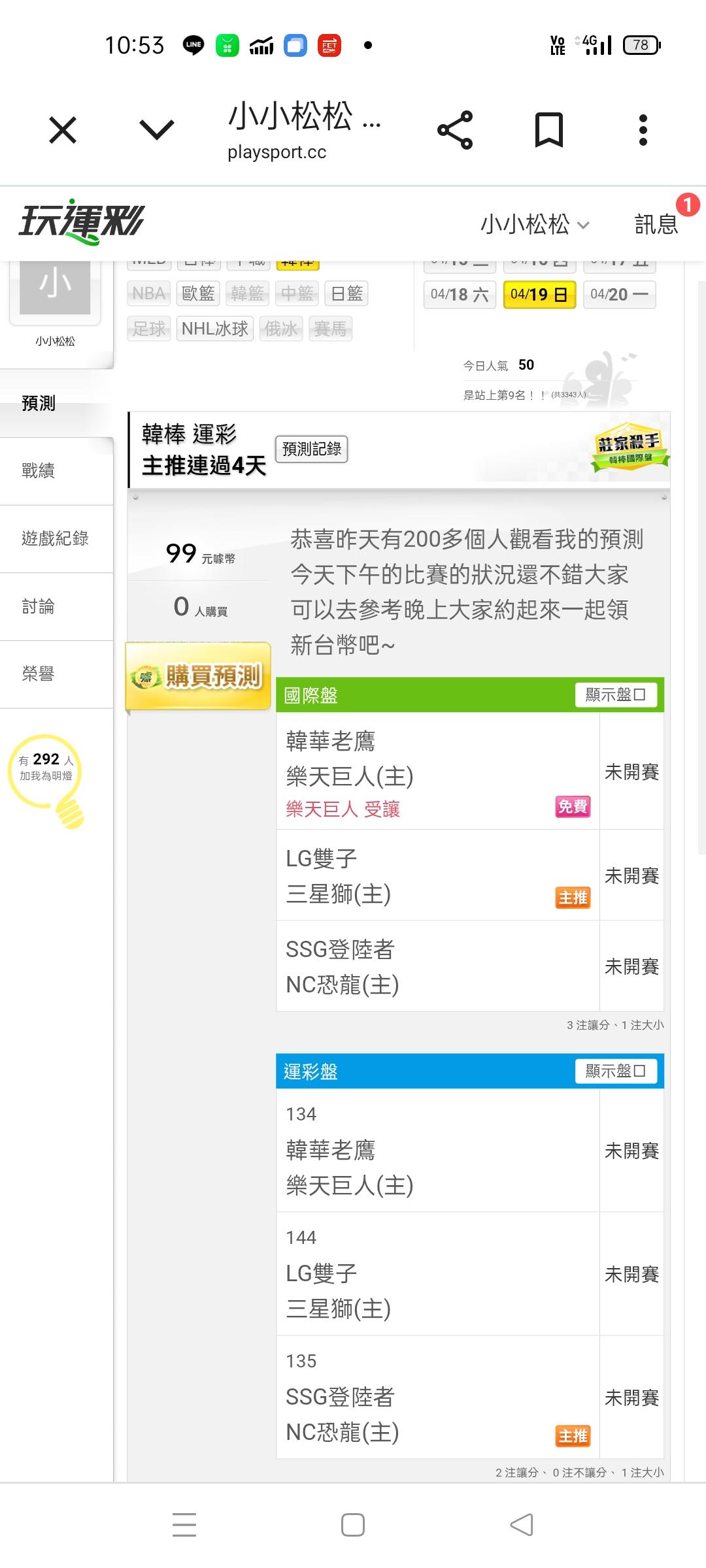
Task: Tap the share icon in browser bar
Action: pos(455,130)
